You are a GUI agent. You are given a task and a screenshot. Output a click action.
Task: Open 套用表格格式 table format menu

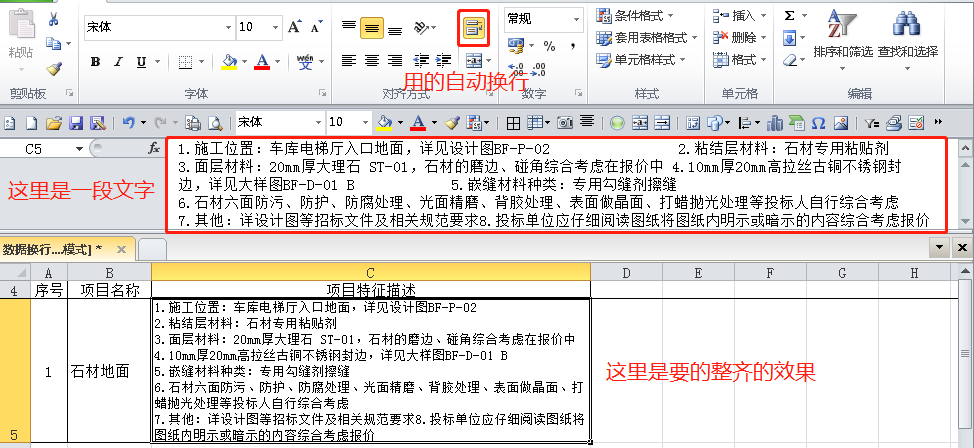[x=646, y=38]
